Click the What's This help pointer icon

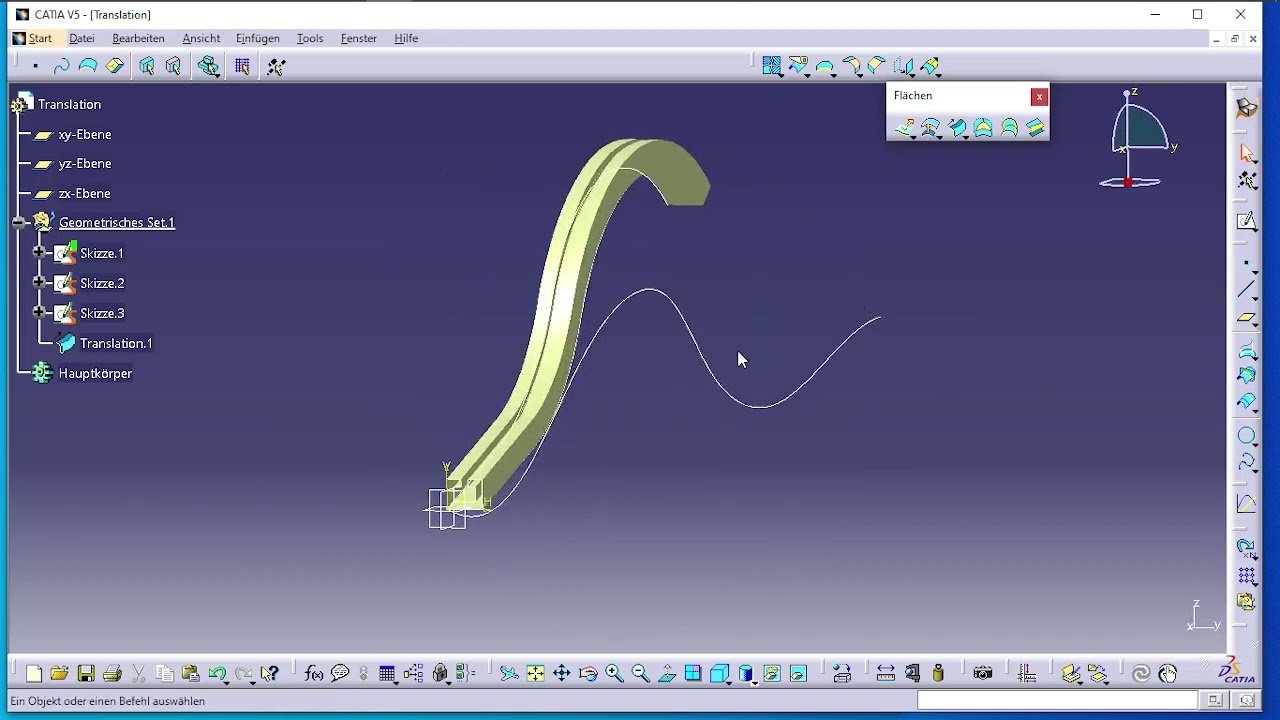(270, 674)
